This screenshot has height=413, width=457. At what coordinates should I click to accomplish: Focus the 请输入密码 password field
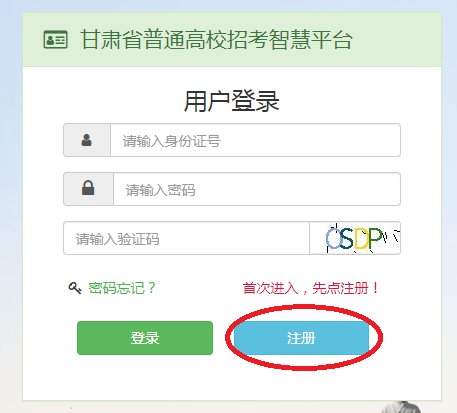tap(257, 189)
